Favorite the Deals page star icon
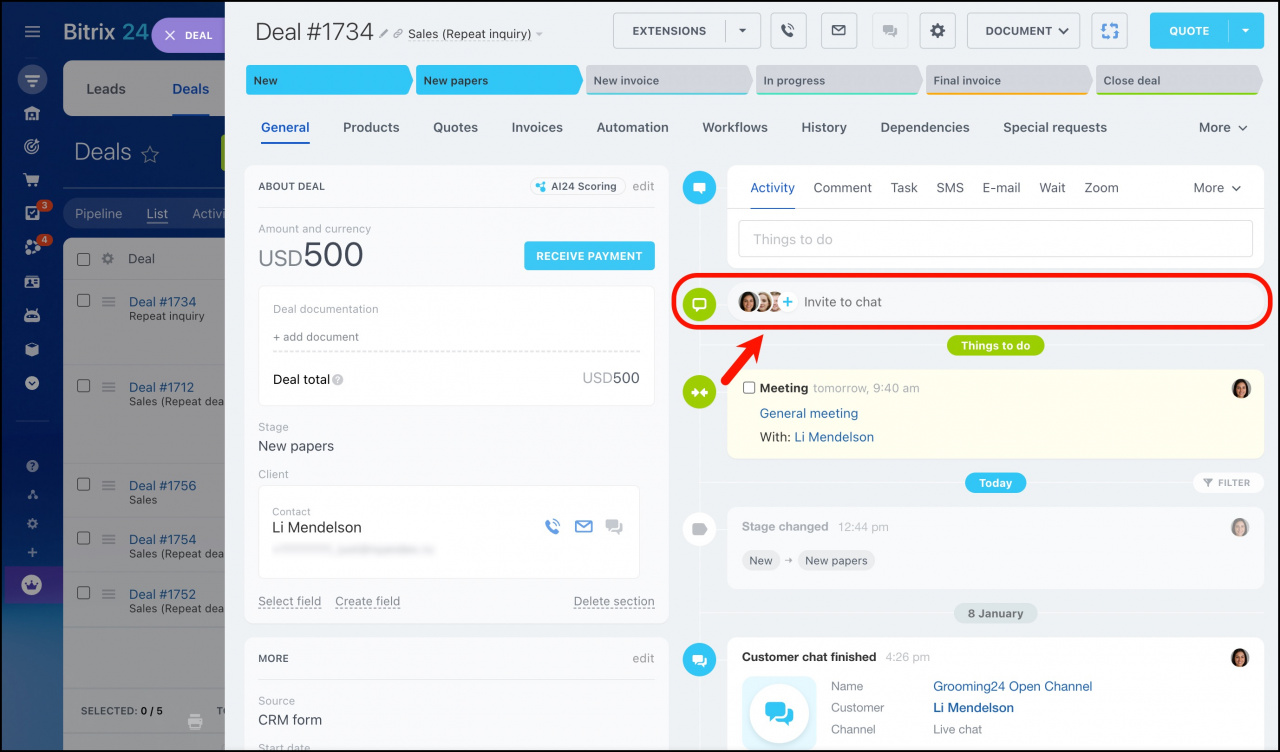The width and height of the screenshot is (1280, 752). point(150,154)
